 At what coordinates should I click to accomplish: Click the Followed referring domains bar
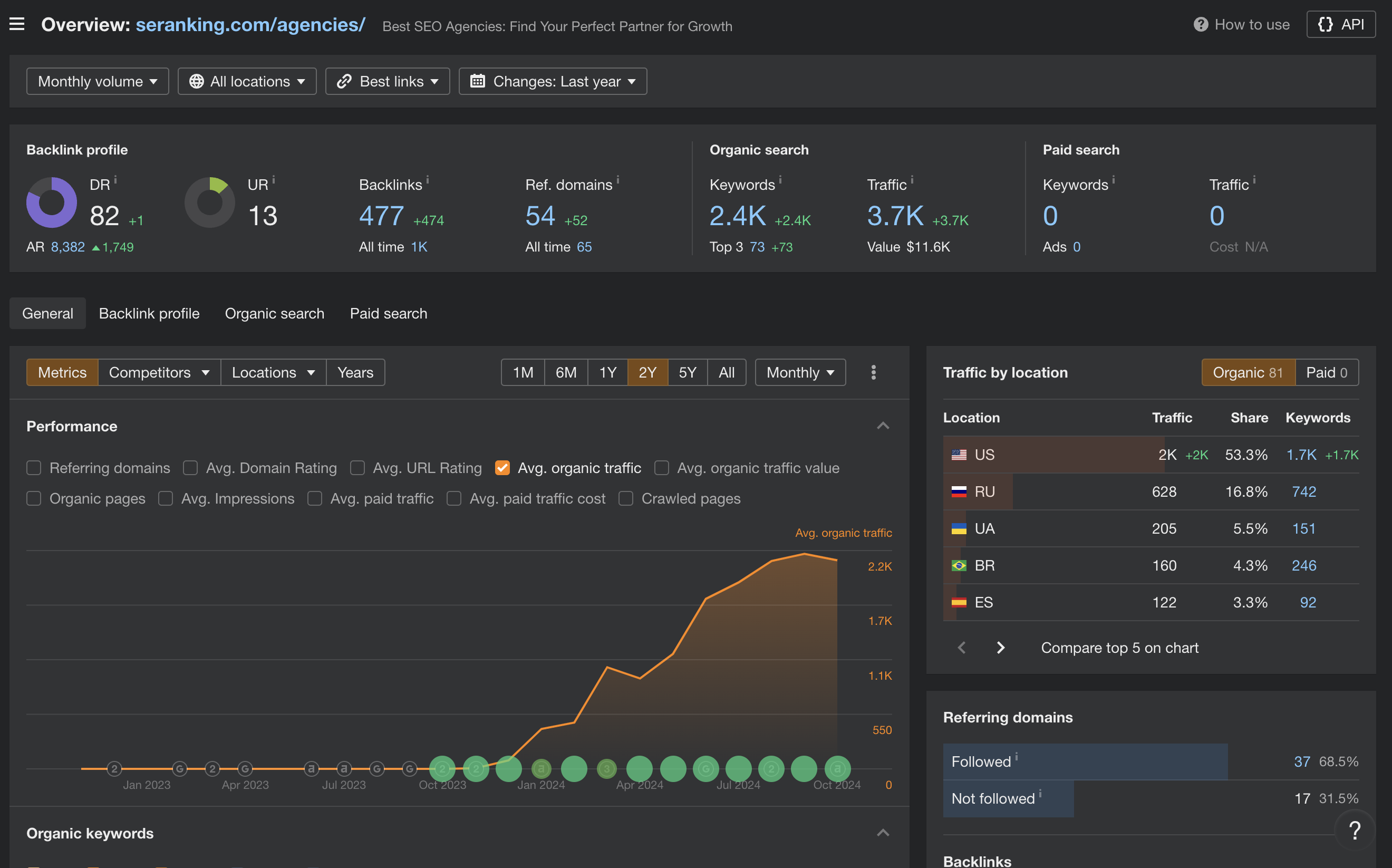[x=1086, y=762]
